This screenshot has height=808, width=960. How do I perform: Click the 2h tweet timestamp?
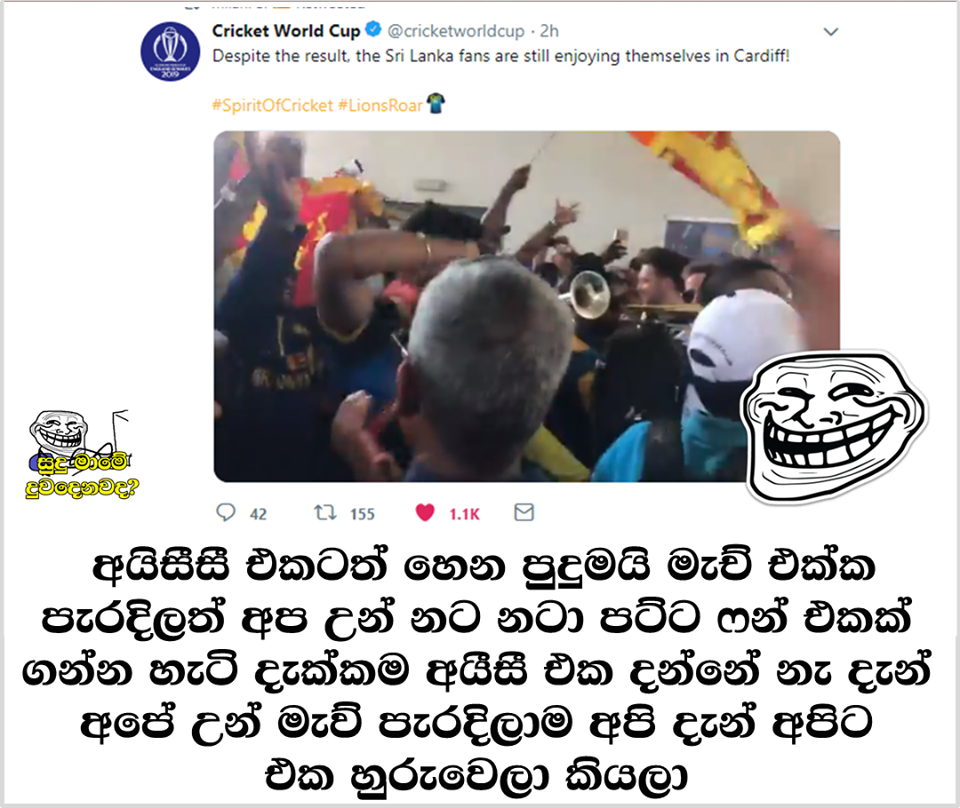click(x=549, y=31)
